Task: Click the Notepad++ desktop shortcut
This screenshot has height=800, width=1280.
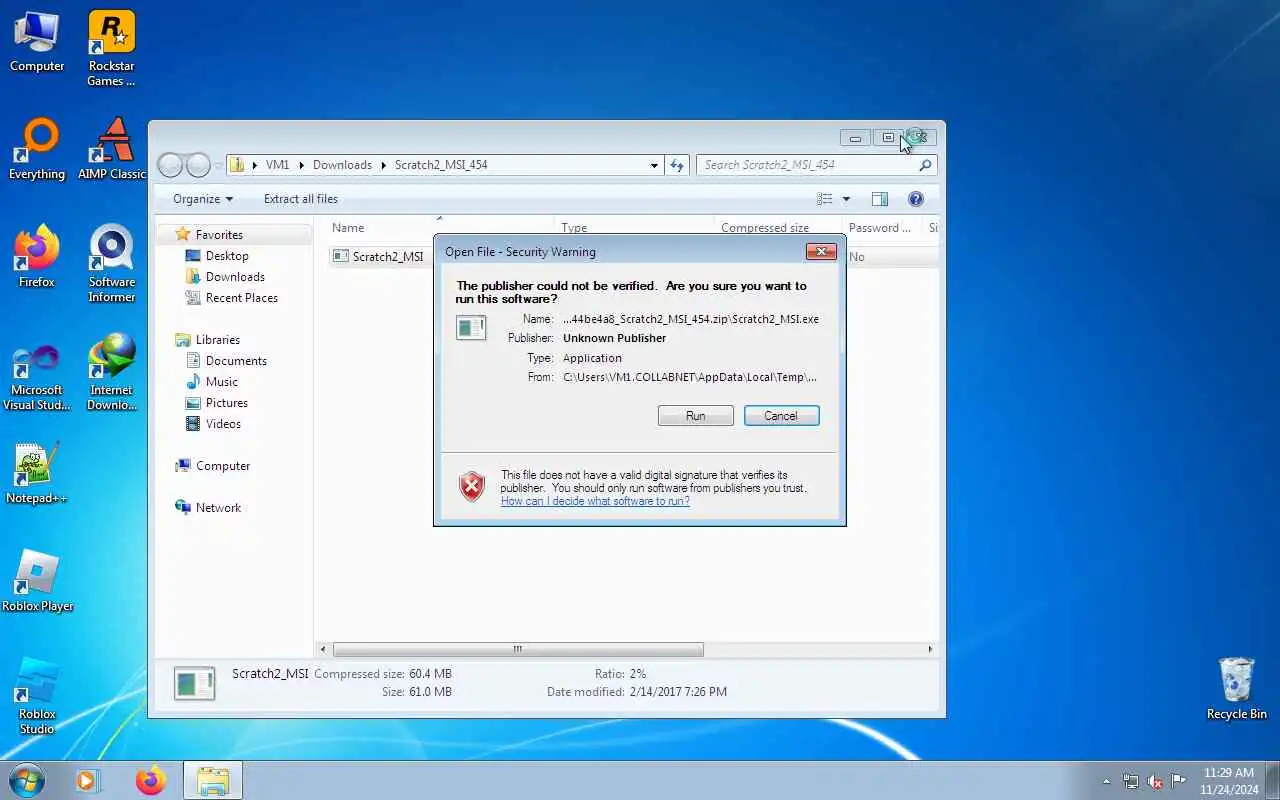Action: click(37, 473)
